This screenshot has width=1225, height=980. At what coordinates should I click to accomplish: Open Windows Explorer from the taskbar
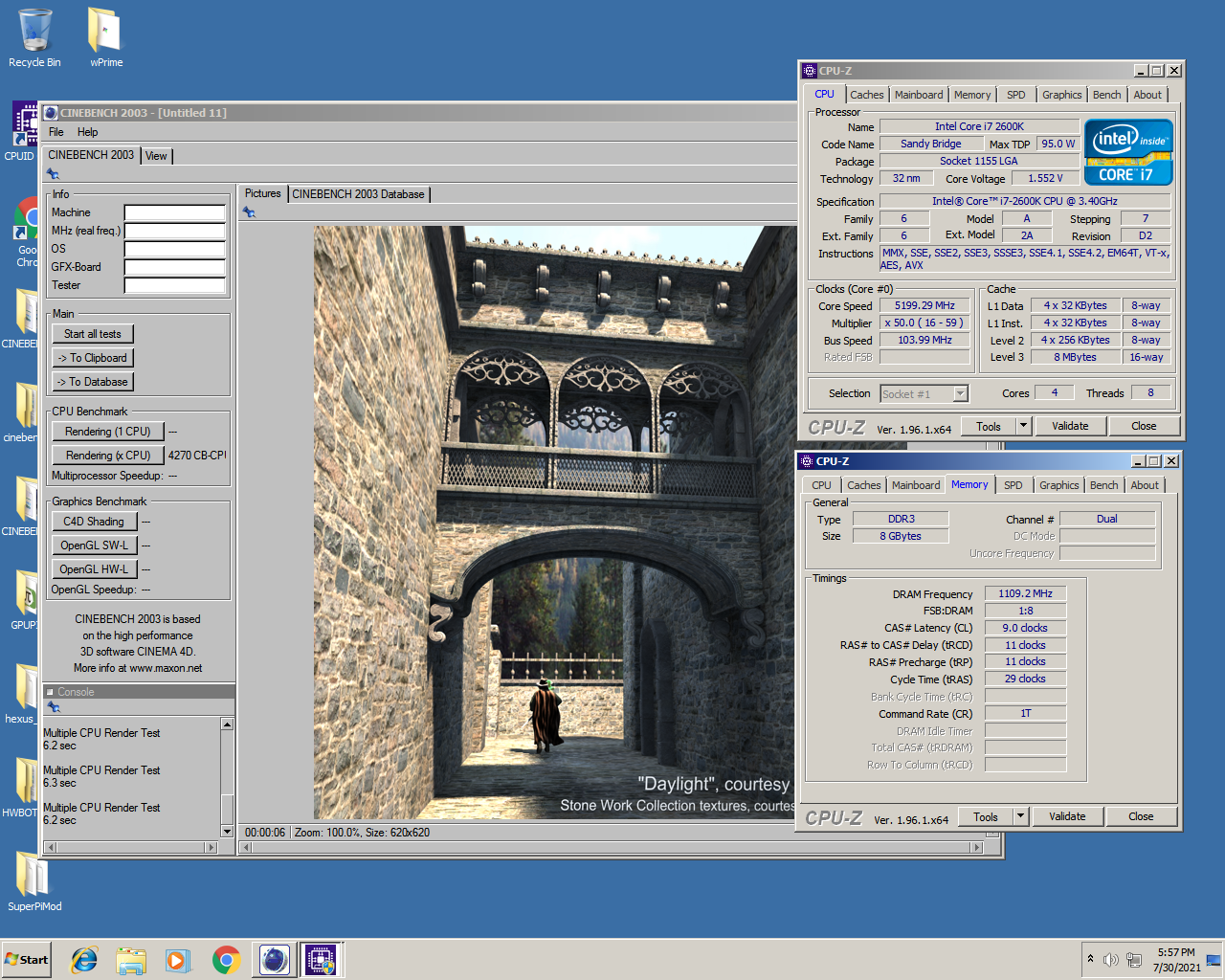click(x=131, y=960)
